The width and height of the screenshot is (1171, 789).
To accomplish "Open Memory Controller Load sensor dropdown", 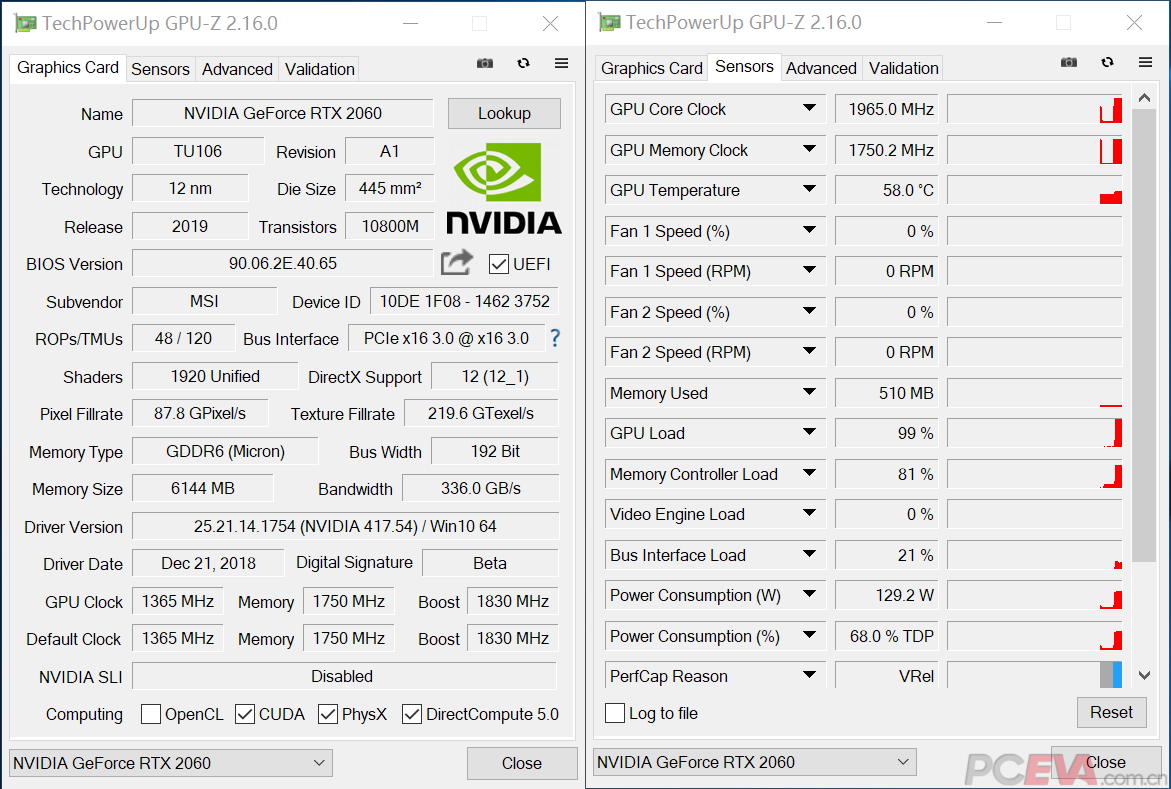I will 809,473.
